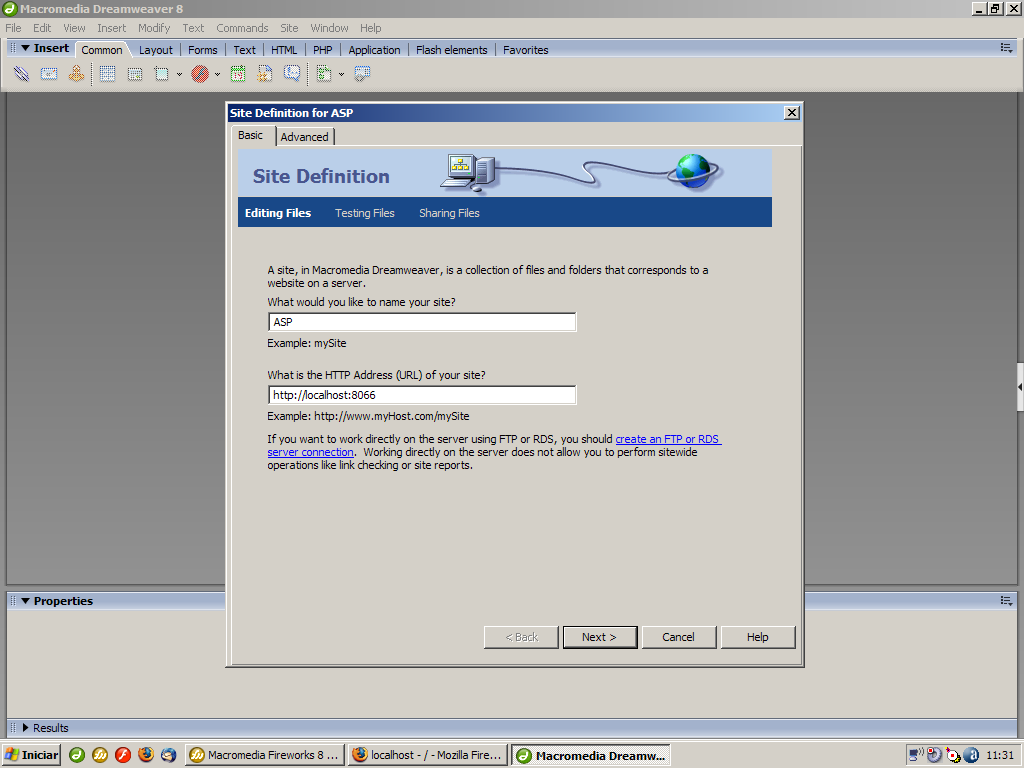The width and height of the screenshot is (1024, 768).
Task: Open the Insert panel options menu
Action: pos(1006,48)
